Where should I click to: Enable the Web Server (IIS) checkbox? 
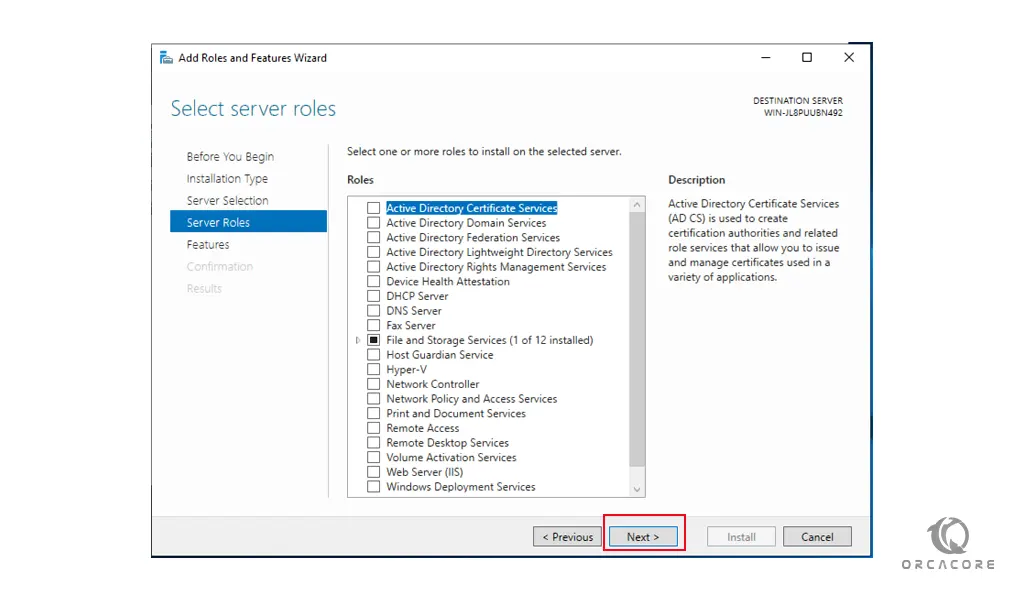[373, 472]
